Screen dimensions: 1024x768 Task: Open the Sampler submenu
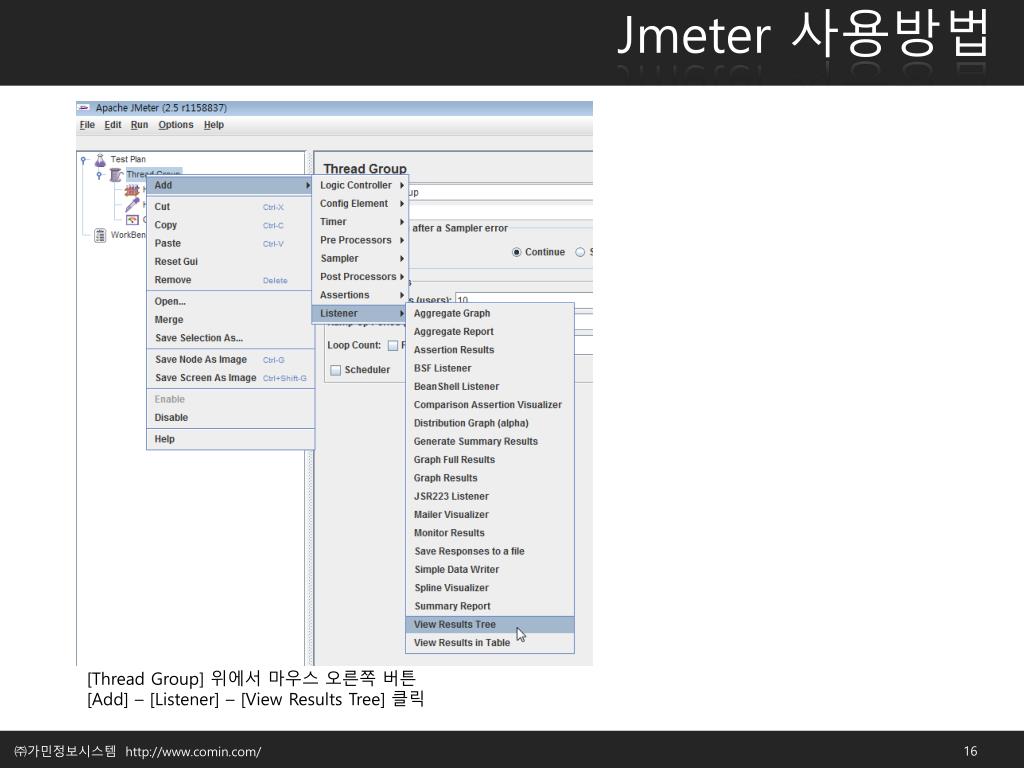(360, 259)
